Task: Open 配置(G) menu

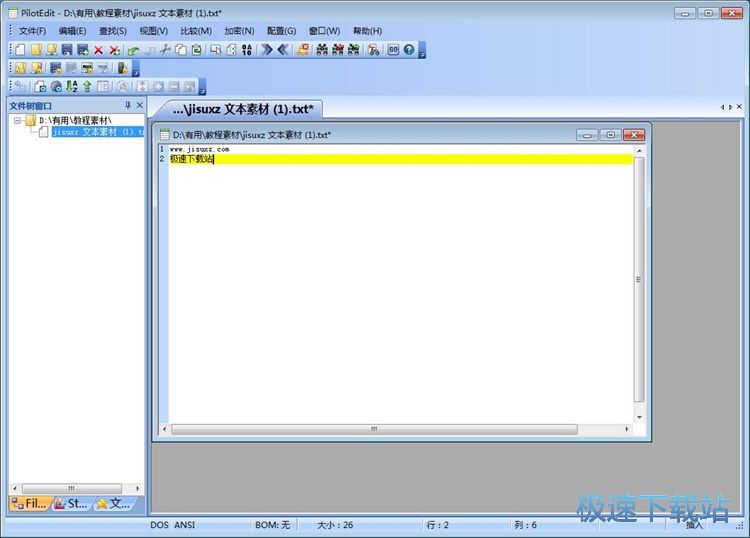Action: pos(281,31)
